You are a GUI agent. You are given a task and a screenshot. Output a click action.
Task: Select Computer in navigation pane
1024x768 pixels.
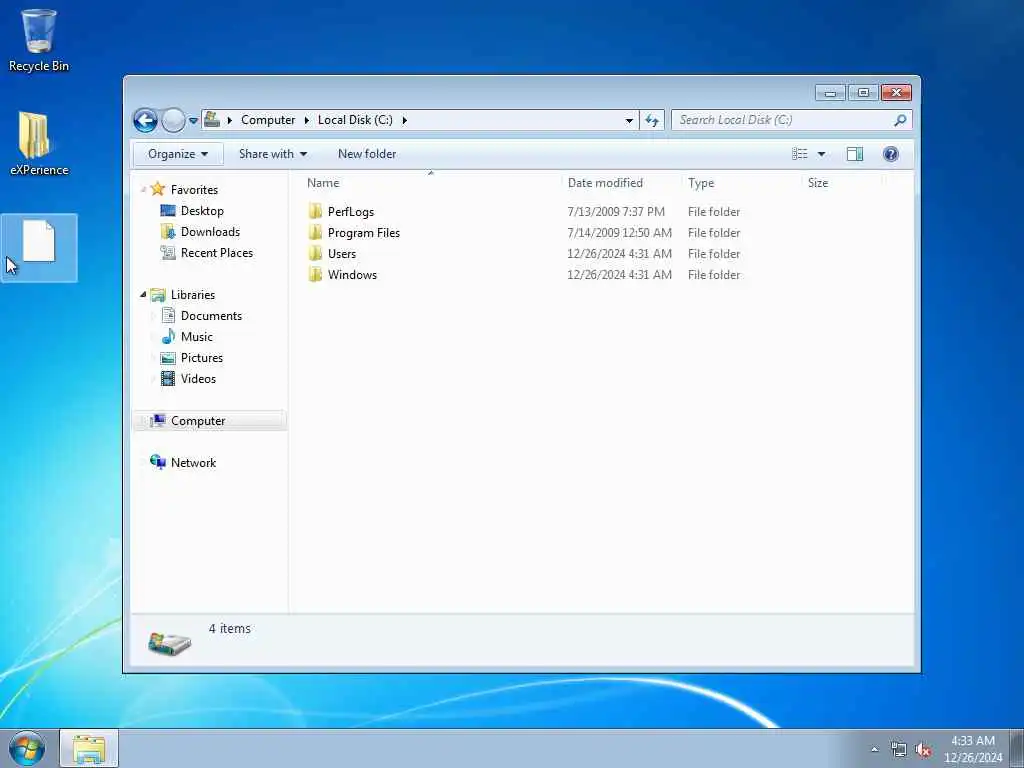tap(198, 421)
